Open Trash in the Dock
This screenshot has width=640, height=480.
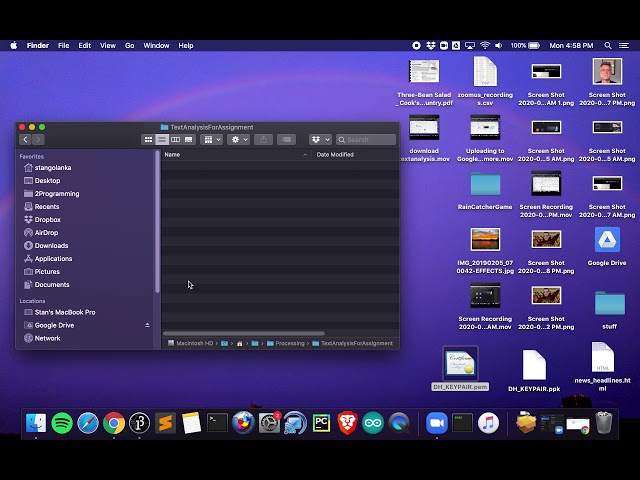pos(604,423)
